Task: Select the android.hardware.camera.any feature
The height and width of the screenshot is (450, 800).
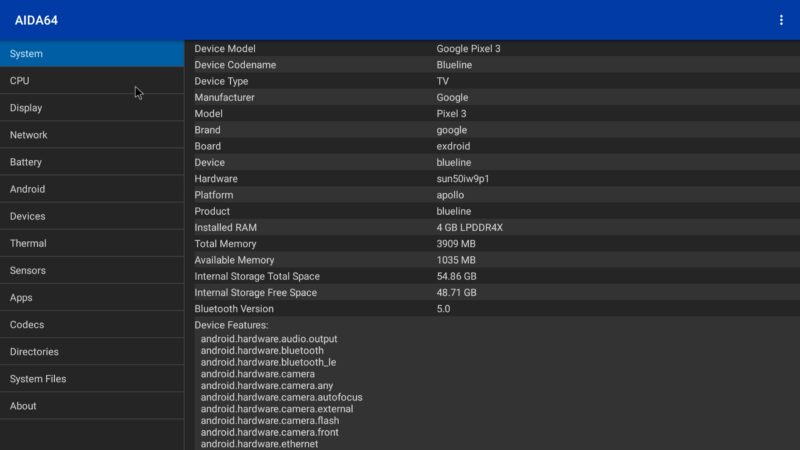Action: pyautogui.click(x=266, y=386)
